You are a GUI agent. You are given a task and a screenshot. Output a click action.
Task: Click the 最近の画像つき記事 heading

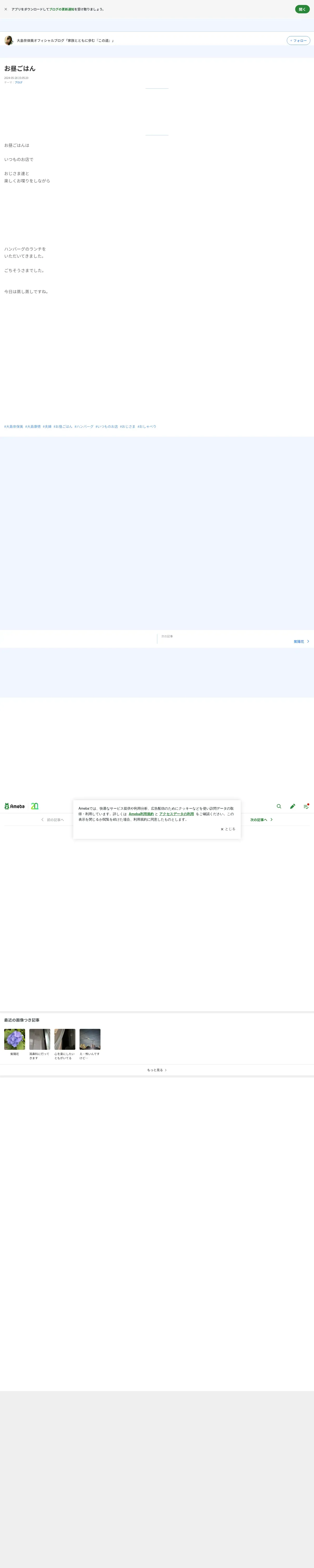pos(22,1020)
